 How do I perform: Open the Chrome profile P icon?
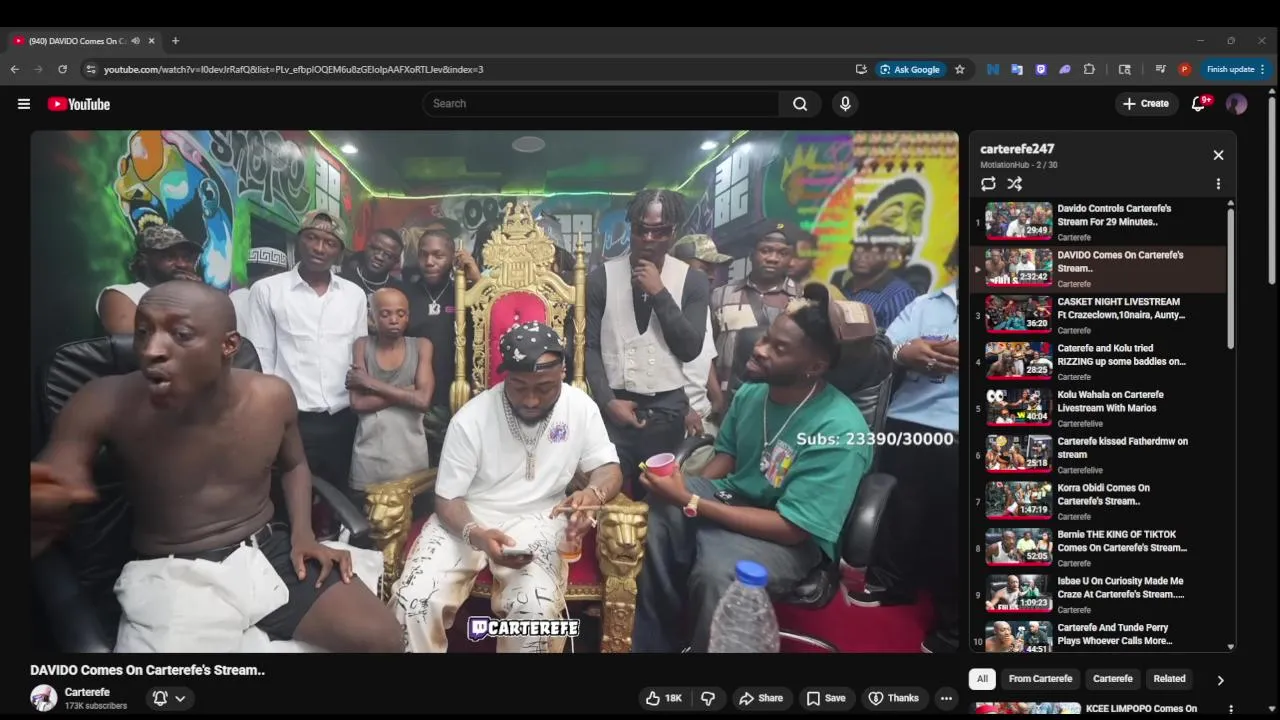[x=1185, y=69]
